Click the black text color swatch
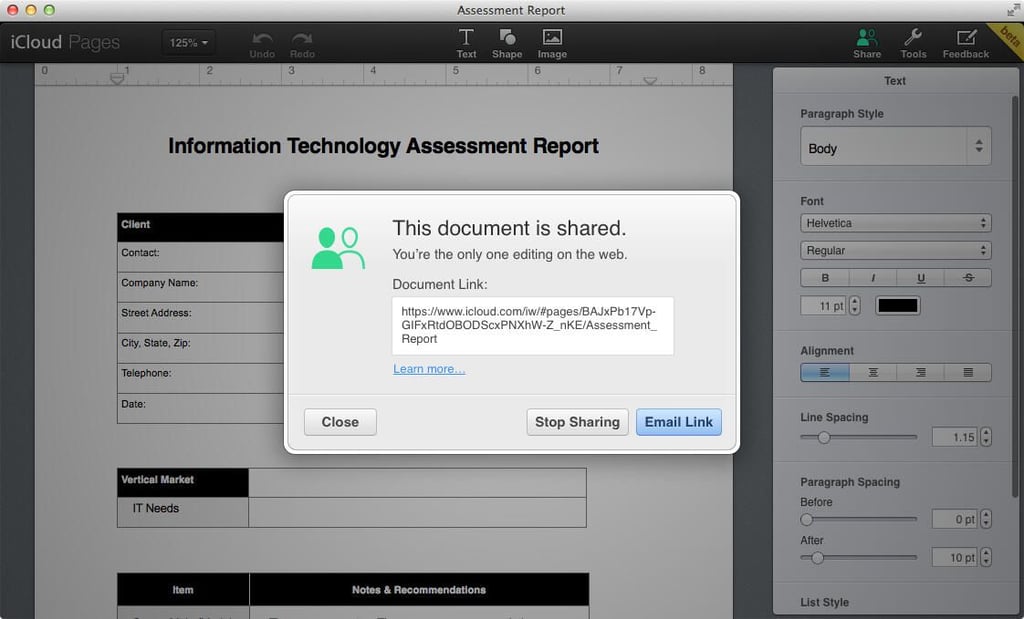The height and width of the screenshot is (619, 1024). [x=897, y=306]
